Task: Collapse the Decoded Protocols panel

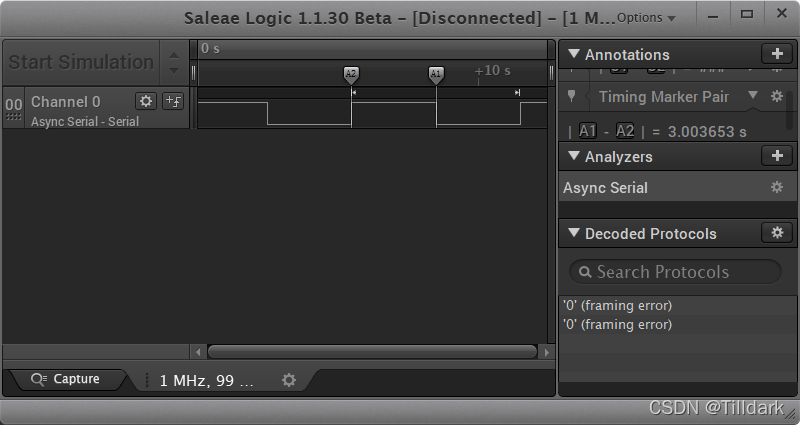Action: [573, 233]
